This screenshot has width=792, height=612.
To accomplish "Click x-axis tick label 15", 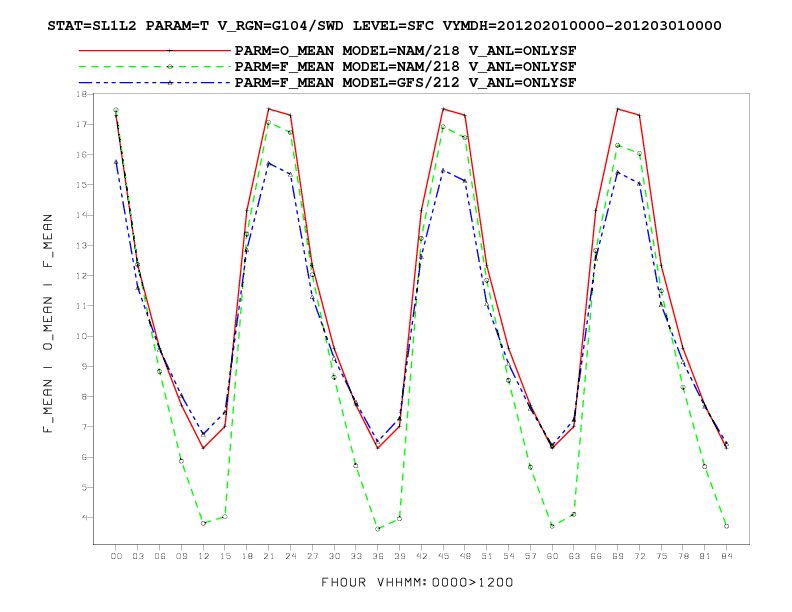I will (225, 556).
